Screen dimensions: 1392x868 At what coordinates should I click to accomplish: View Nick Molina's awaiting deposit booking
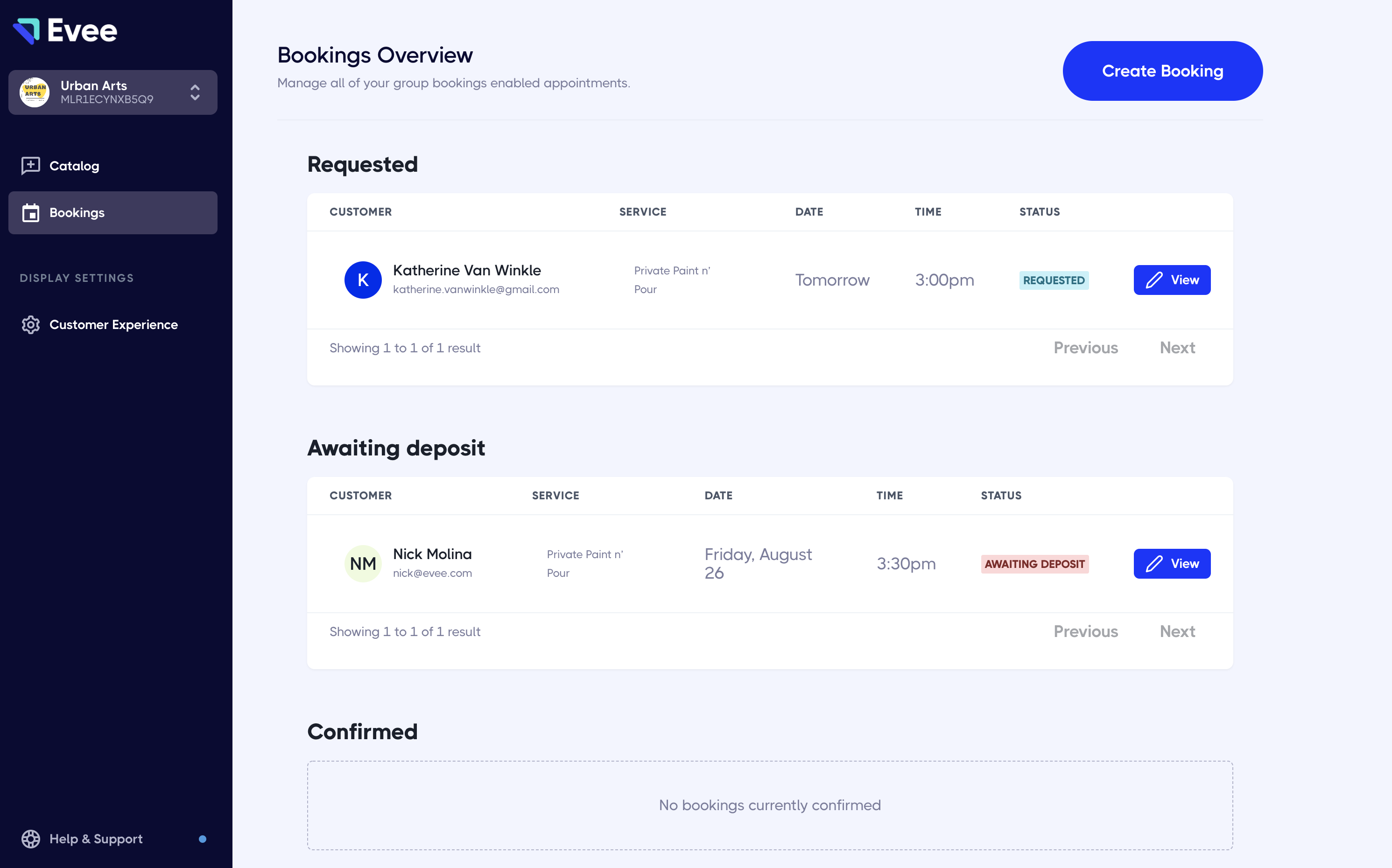[x=1172, y=564]
